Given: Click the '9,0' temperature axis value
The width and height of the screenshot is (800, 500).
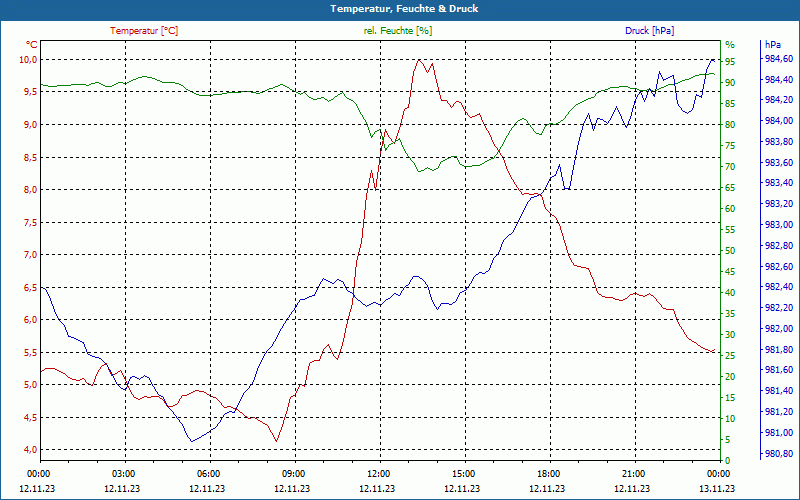Looking at the screenshot, I should (31, 124).
